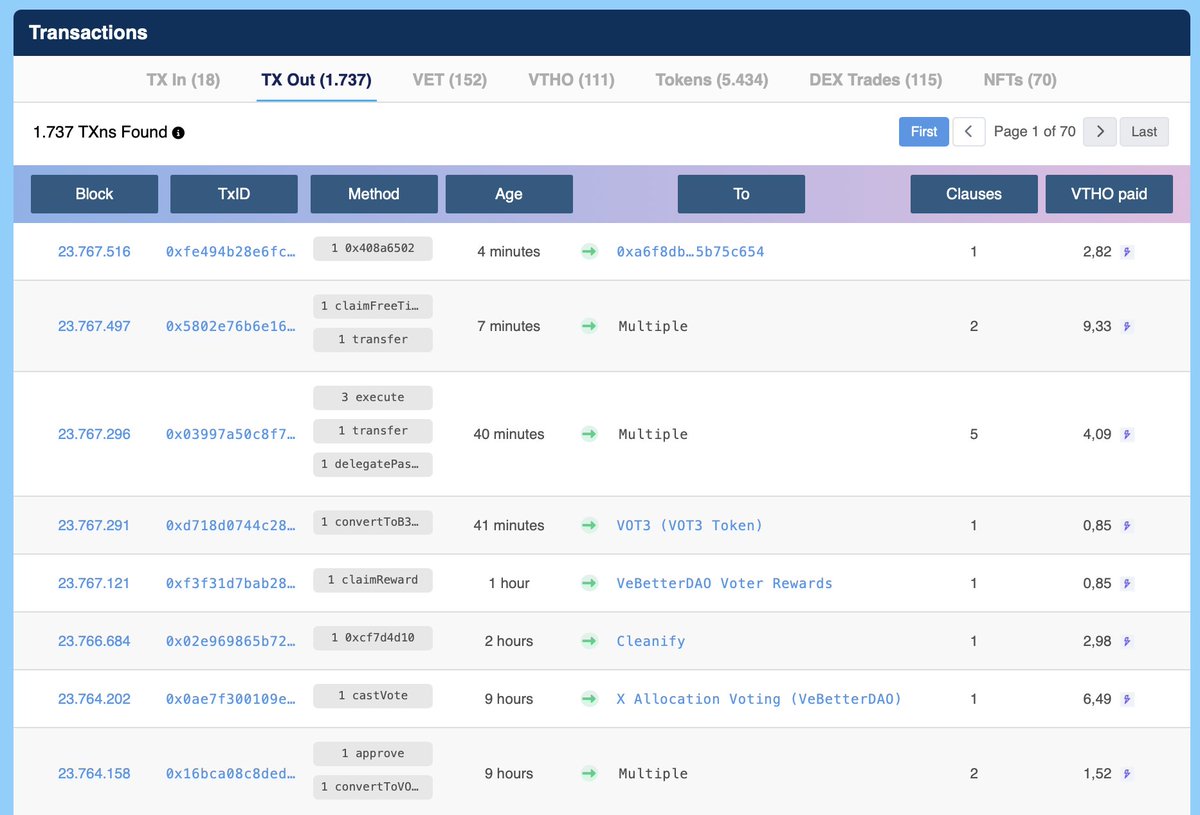Click the To column header

coord(741,194)
